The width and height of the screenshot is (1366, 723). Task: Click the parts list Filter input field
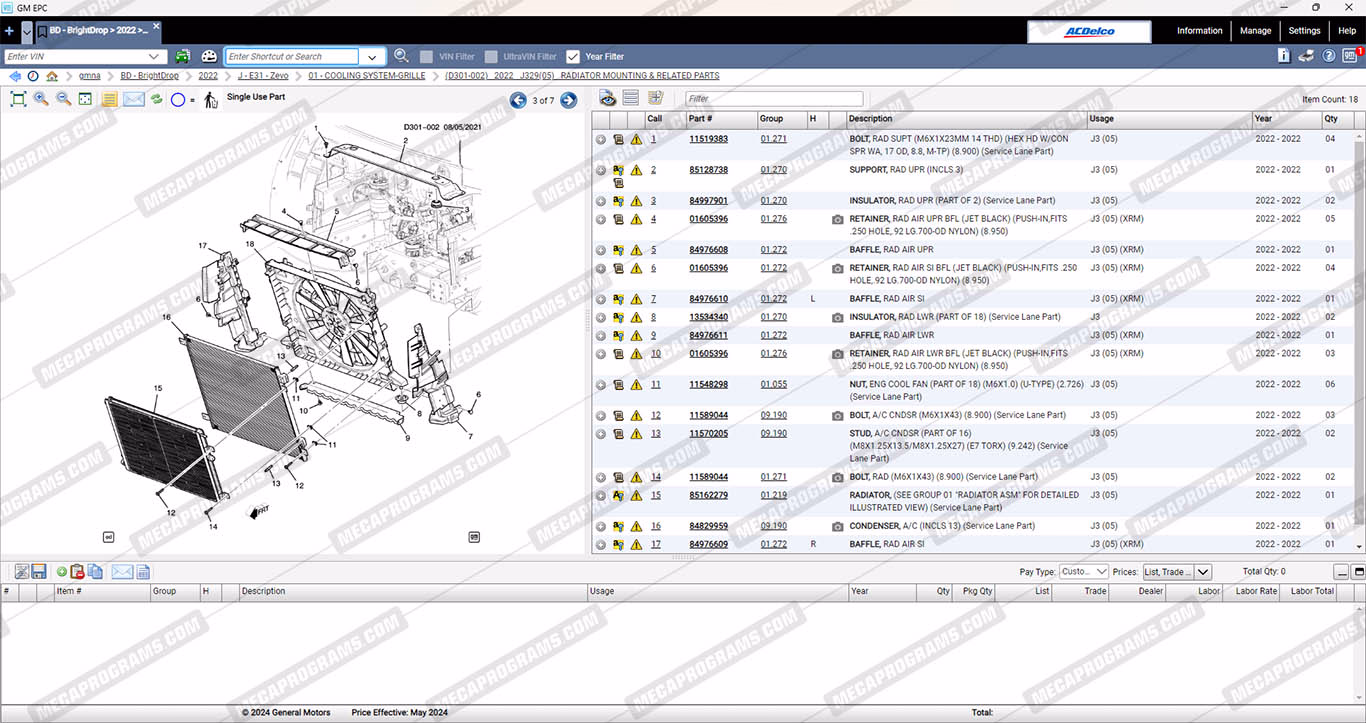(773, 99)
